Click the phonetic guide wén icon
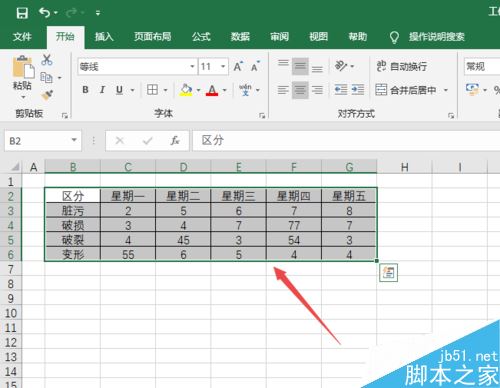Viewport: 500px width, 388px height. coord(245,90)
